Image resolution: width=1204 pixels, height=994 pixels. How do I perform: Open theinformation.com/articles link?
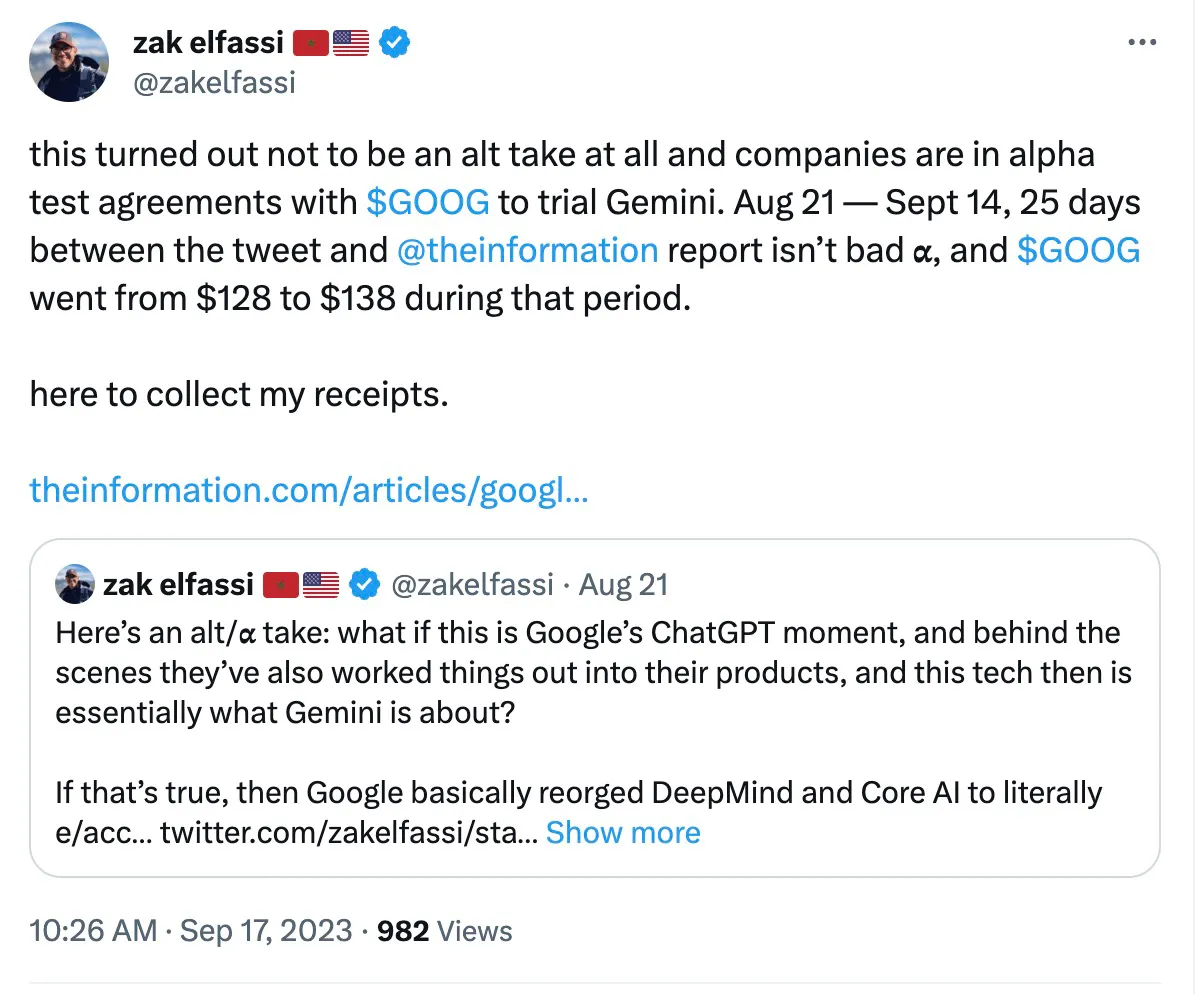pos(308,490)
